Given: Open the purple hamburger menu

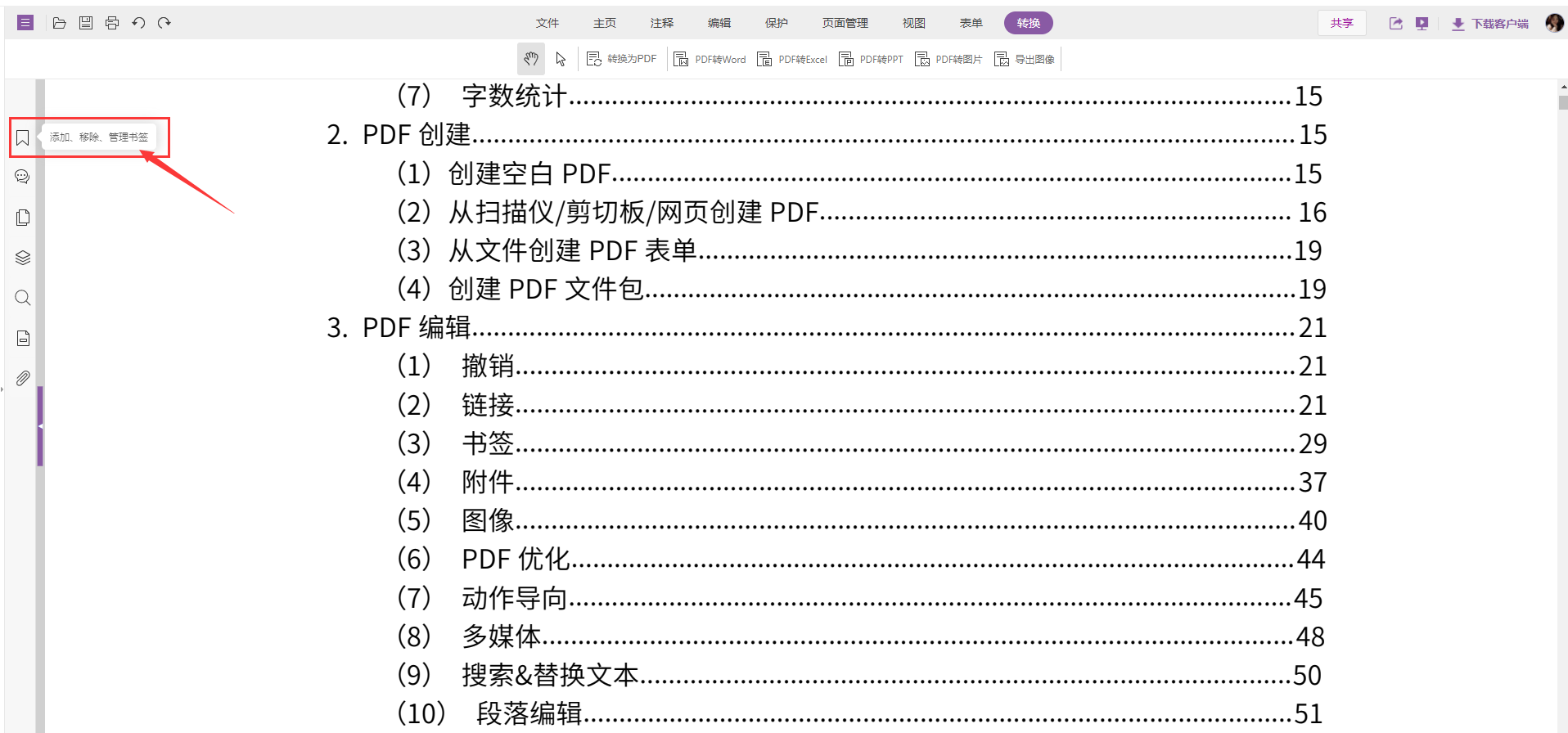Looking at the screenshot, I should coord(25,23).
